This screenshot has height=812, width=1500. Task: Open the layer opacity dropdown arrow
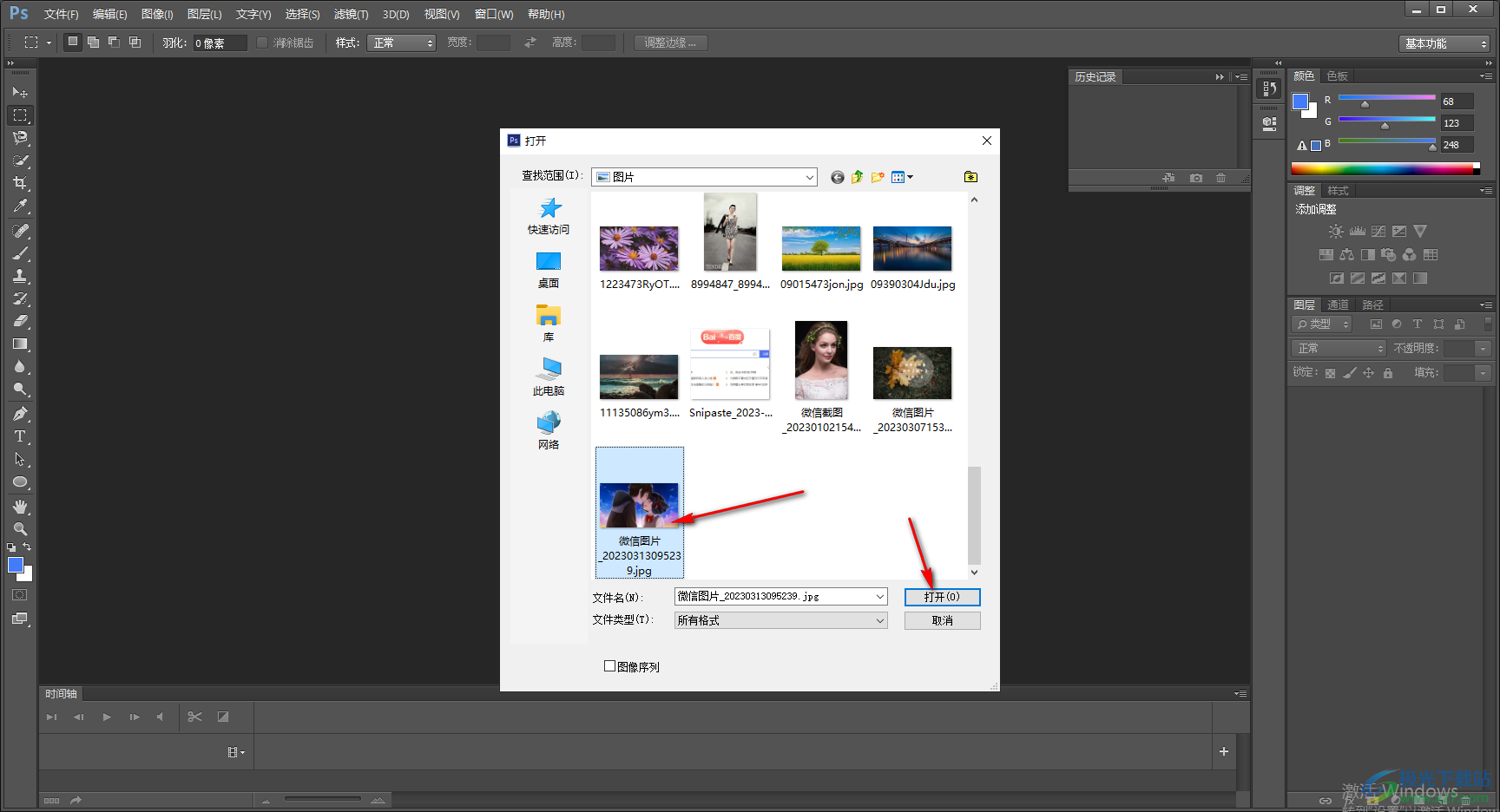click(x=1483, y=348)
